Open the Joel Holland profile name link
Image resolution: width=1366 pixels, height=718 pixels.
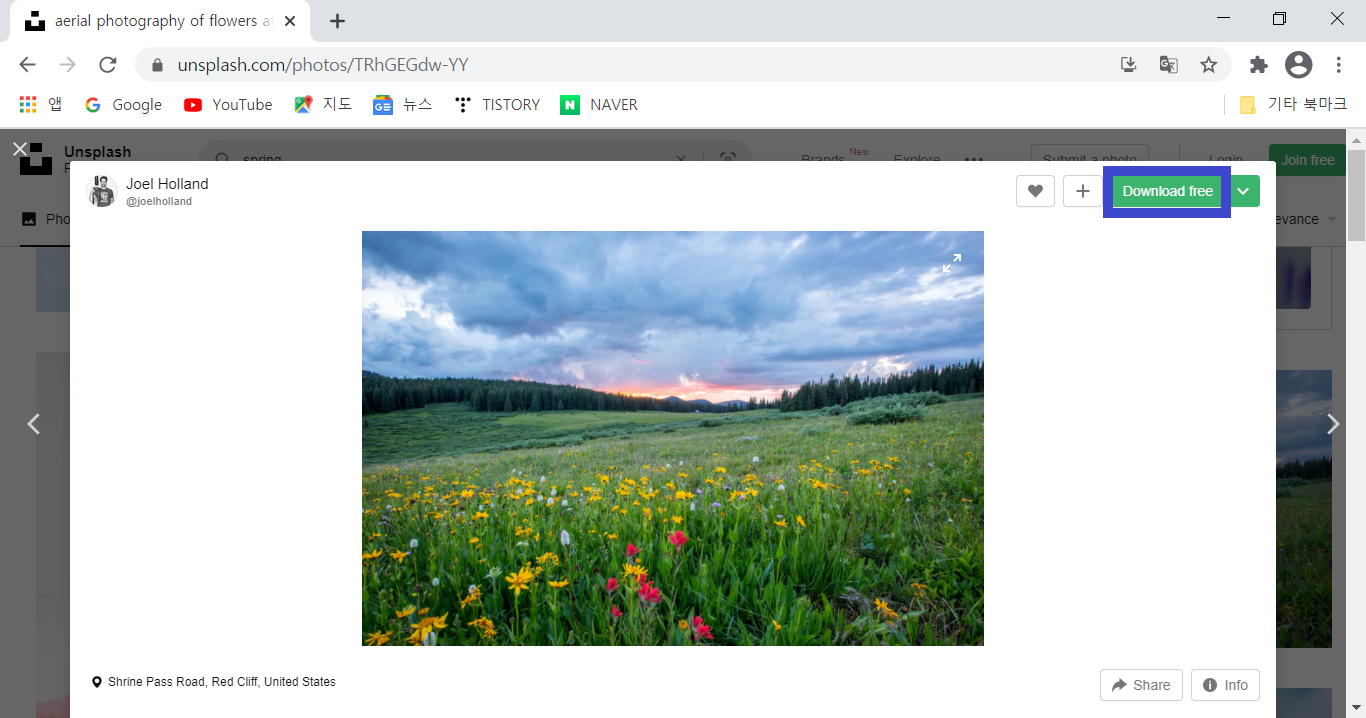click(167, 184)
